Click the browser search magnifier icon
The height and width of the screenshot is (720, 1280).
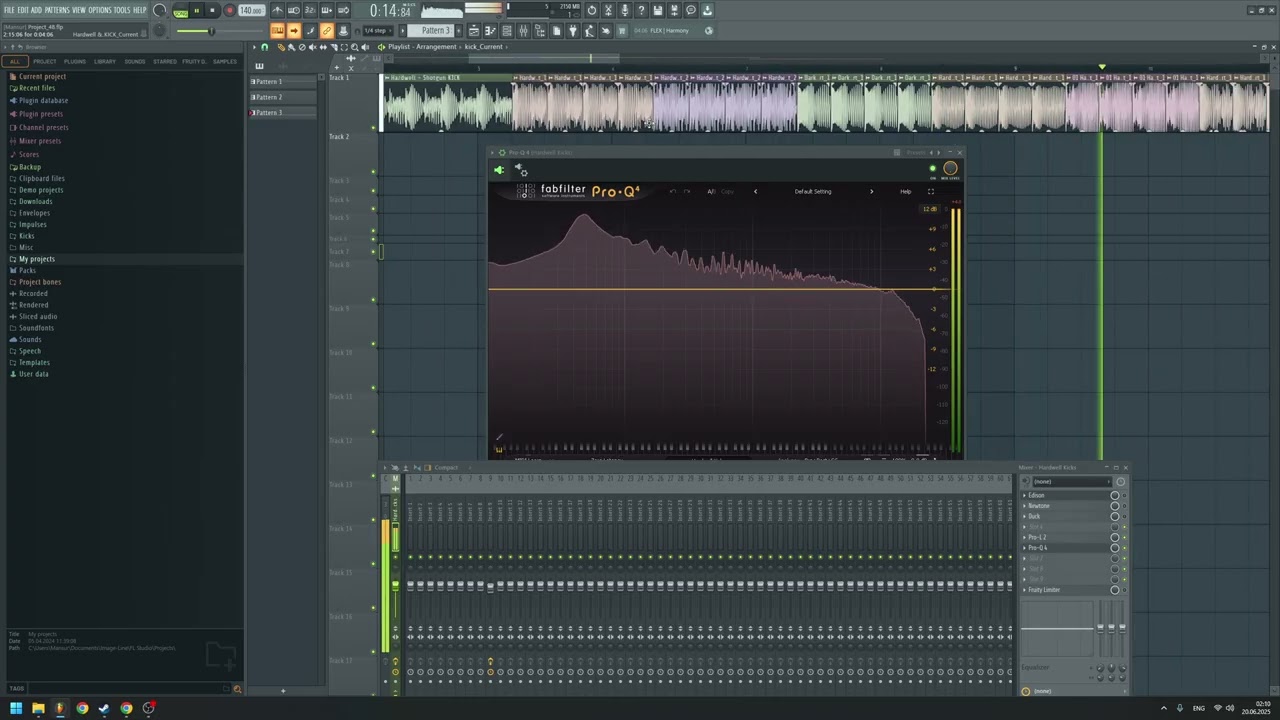click(237, 688)
